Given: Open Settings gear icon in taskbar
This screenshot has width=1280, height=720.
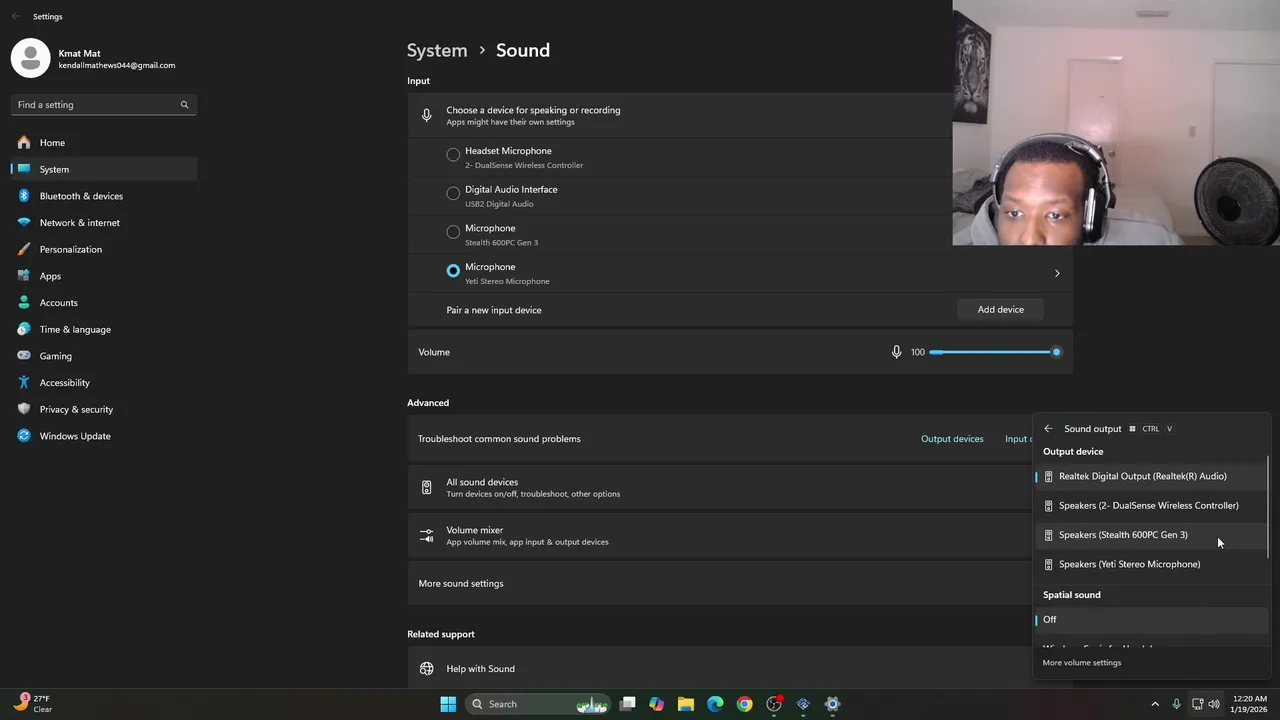Looking at the screenshot, I should click(832, 704).
